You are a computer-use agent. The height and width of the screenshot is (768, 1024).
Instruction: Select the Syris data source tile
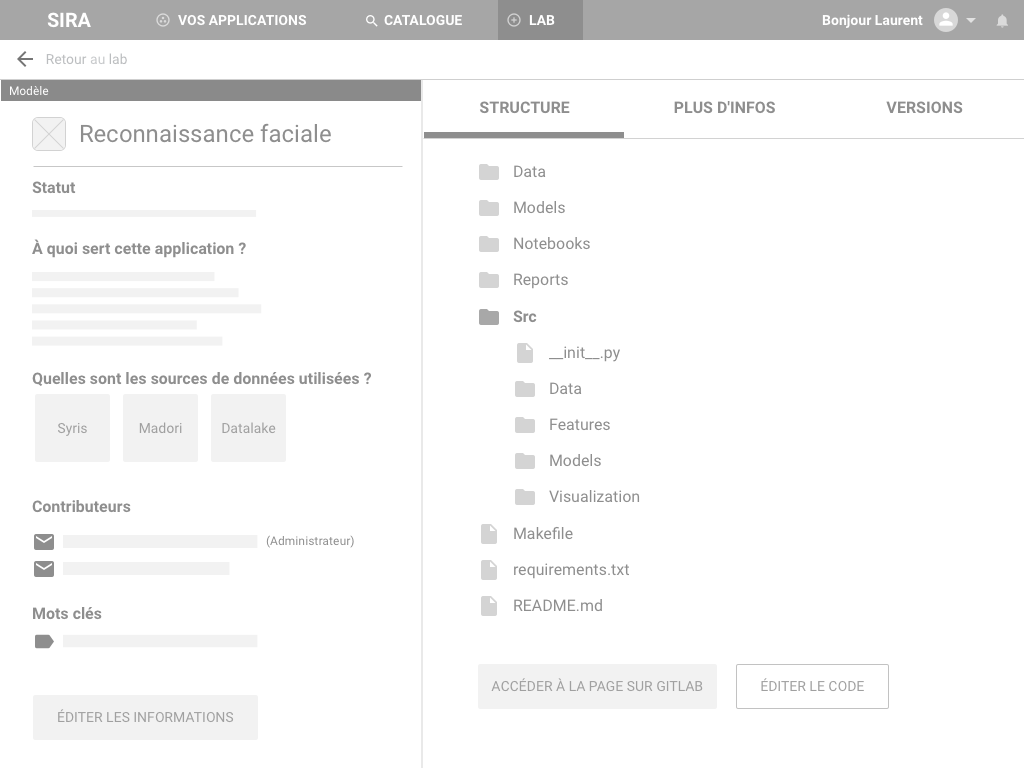tap(72, 428)
